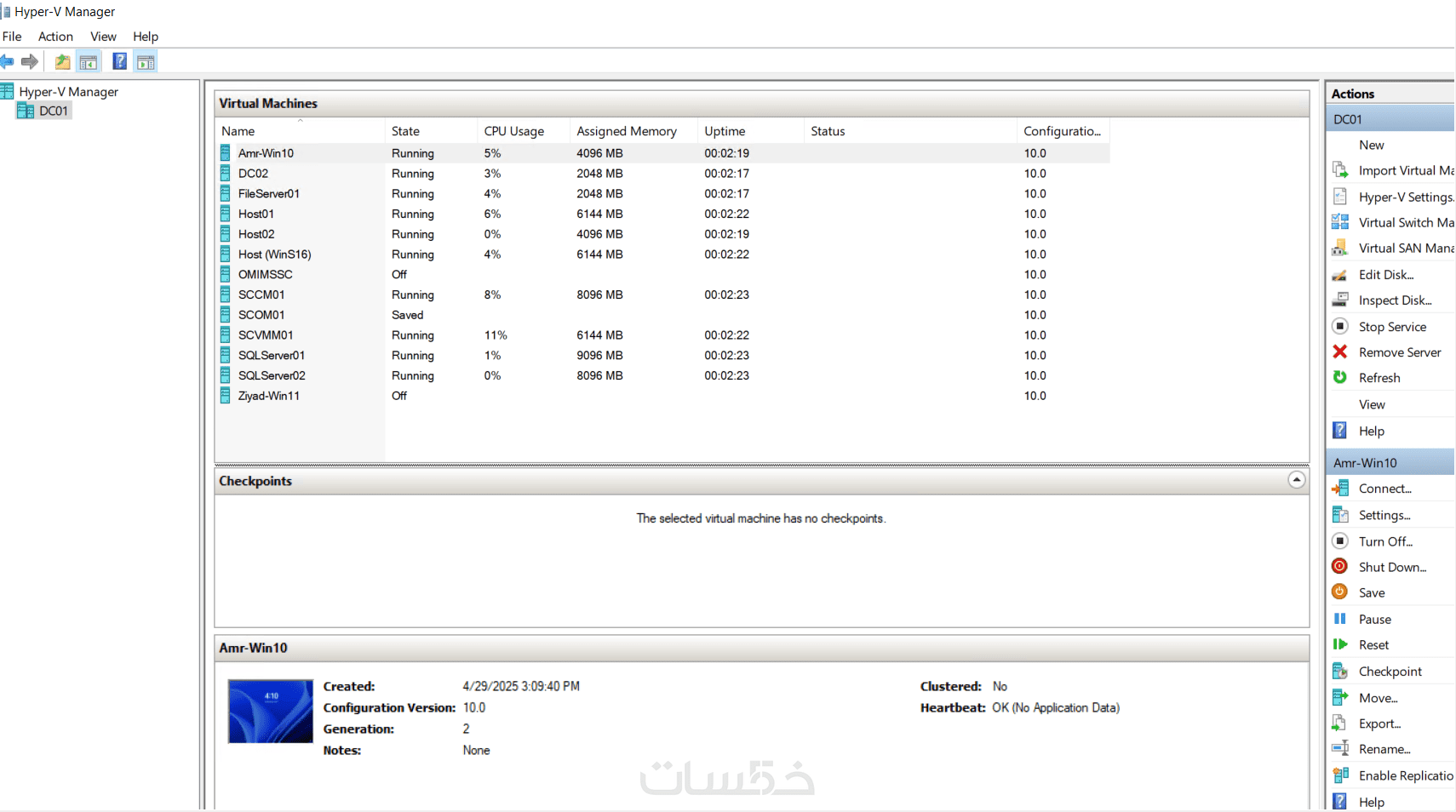Click the Stop Service action icon
The height and width of the screenshot is (812, 1456).
click(x=1340, y=326)
